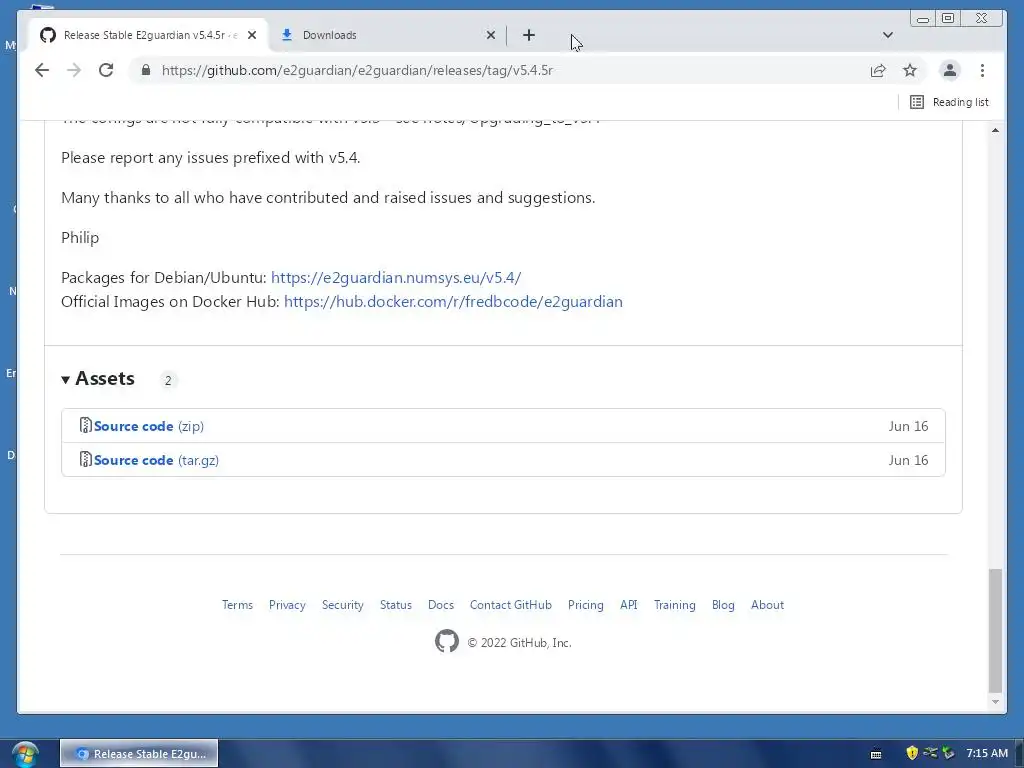View site info via the padlock icon
The height and width of the screenshot is (768, 1024).
(x=146, y=70)
